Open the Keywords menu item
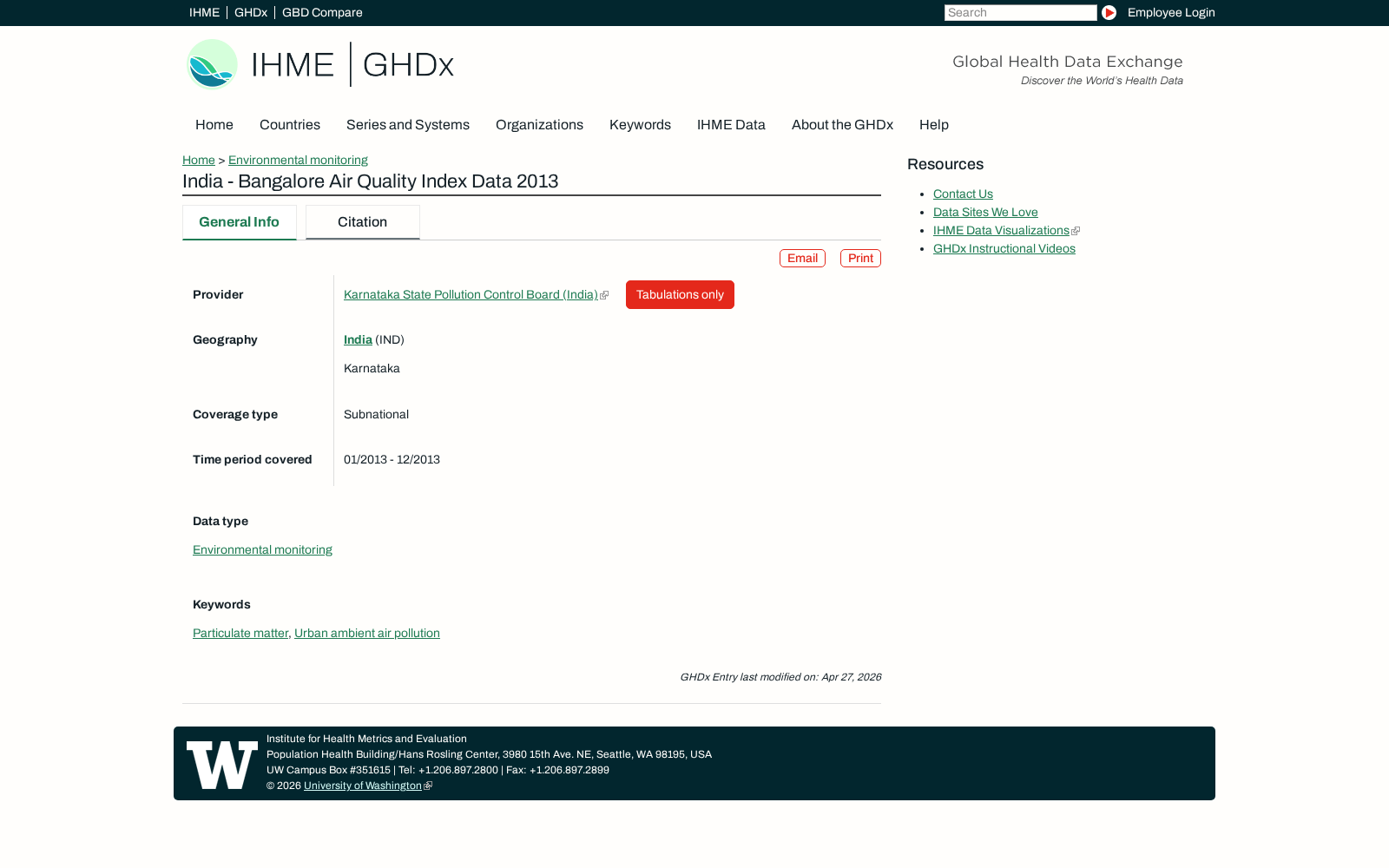1389x868 pixels. point(640,125)
